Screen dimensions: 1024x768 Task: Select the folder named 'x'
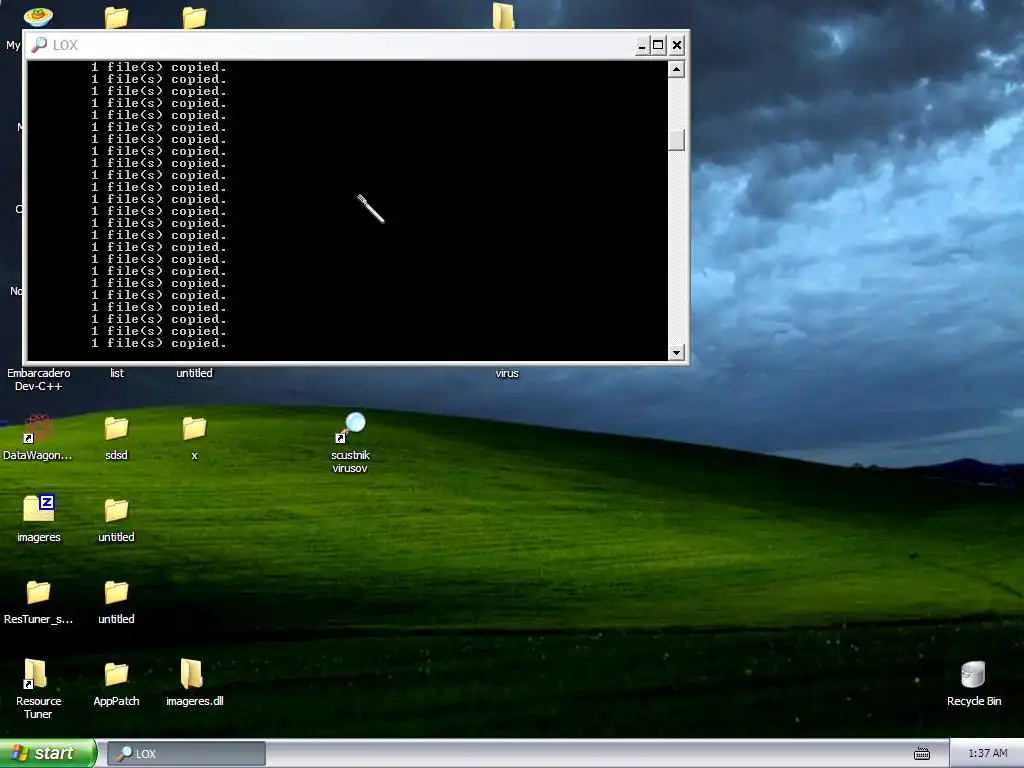pyautogui.click(x=194, y=428)
